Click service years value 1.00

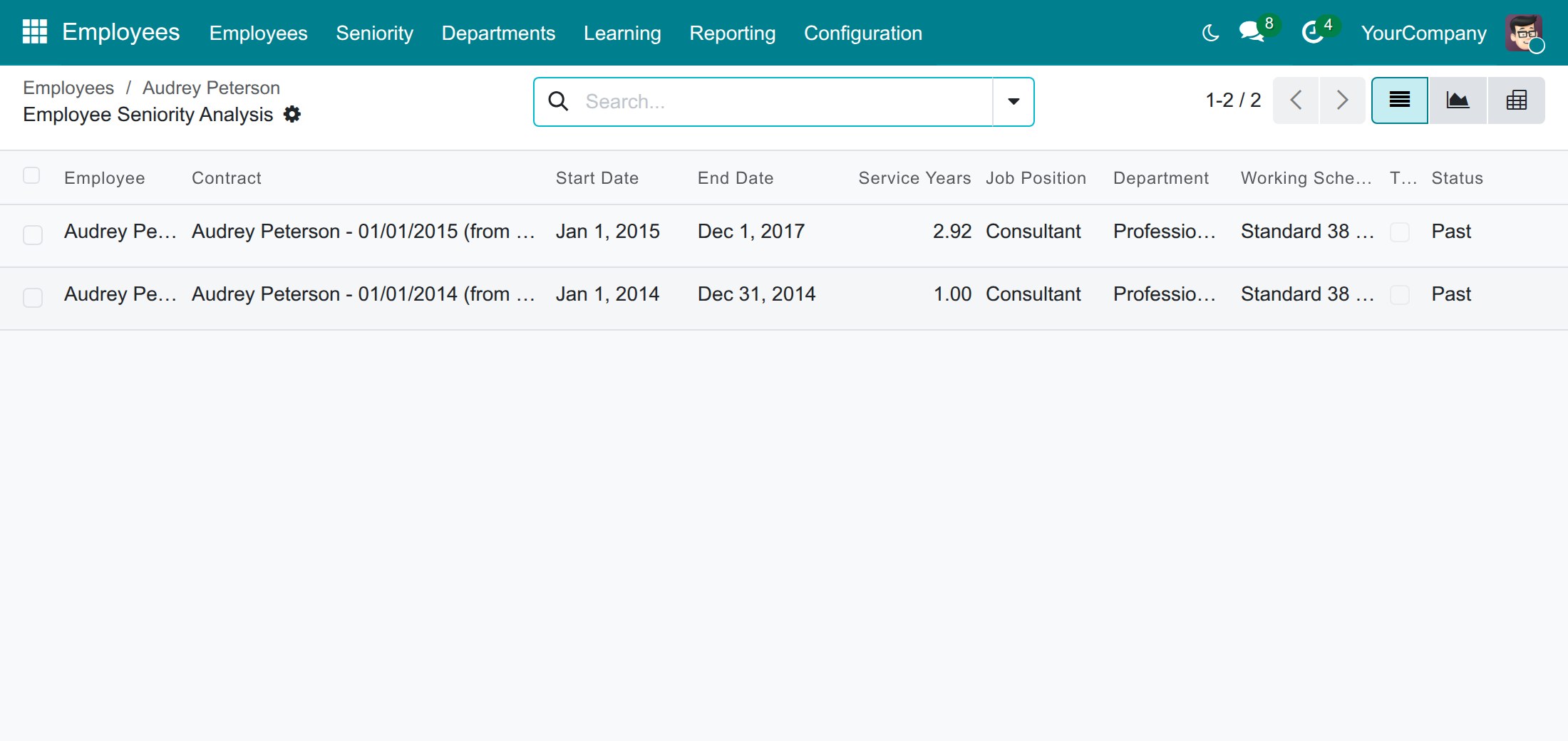point(952,294)
